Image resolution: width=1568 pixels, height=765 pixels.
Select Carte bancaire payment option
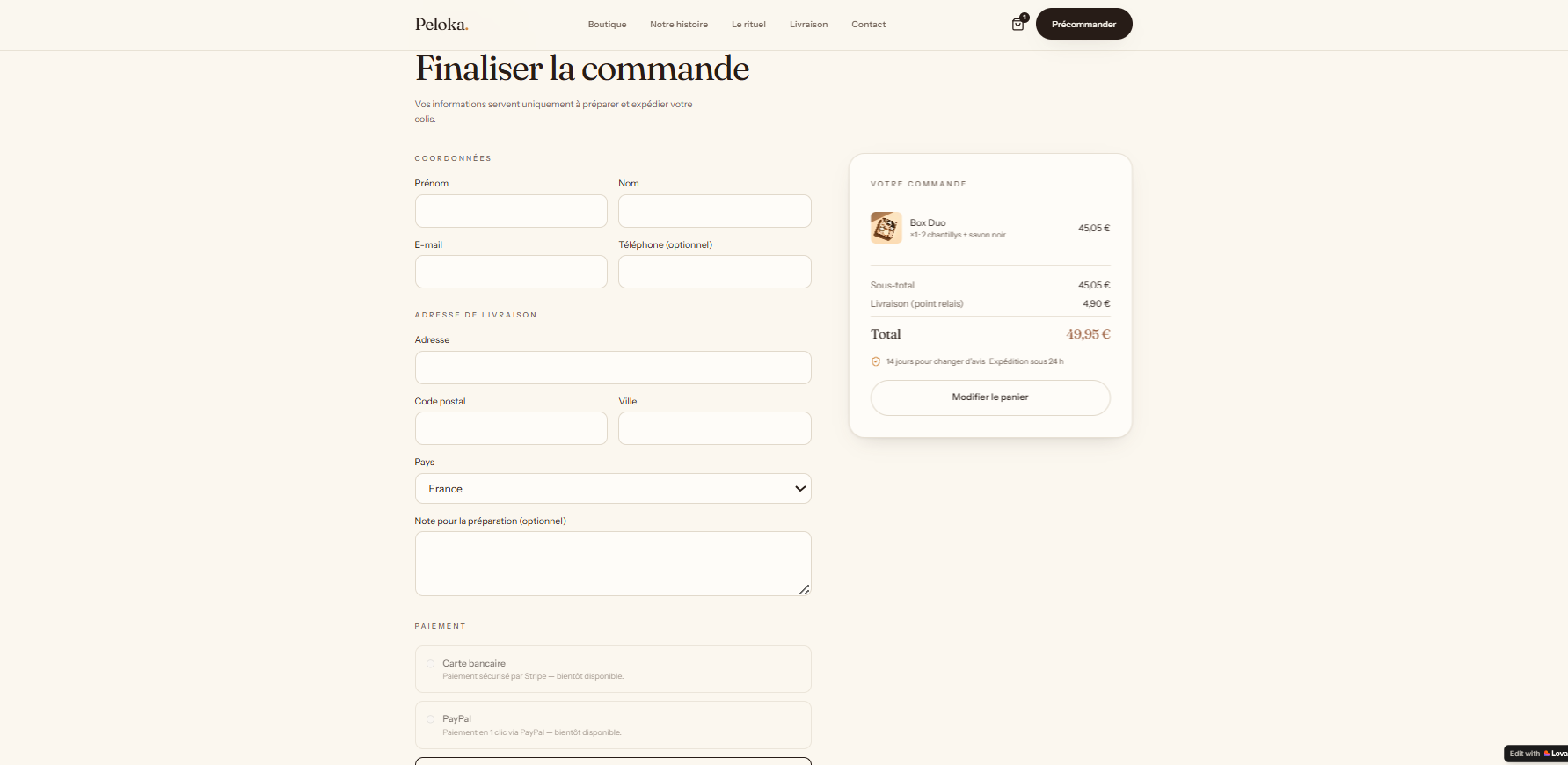click(x=613, y=669)
